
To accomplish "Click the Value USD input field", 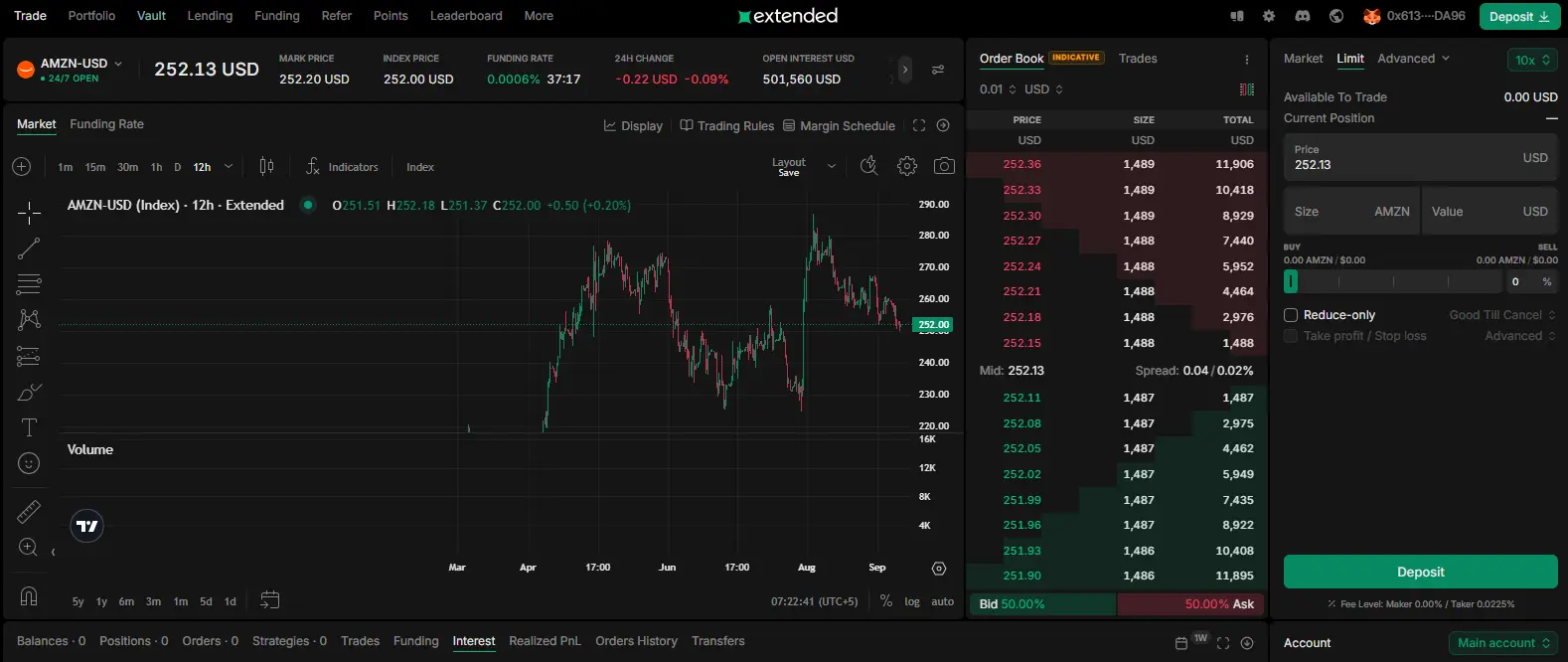I will (1490, 212).
